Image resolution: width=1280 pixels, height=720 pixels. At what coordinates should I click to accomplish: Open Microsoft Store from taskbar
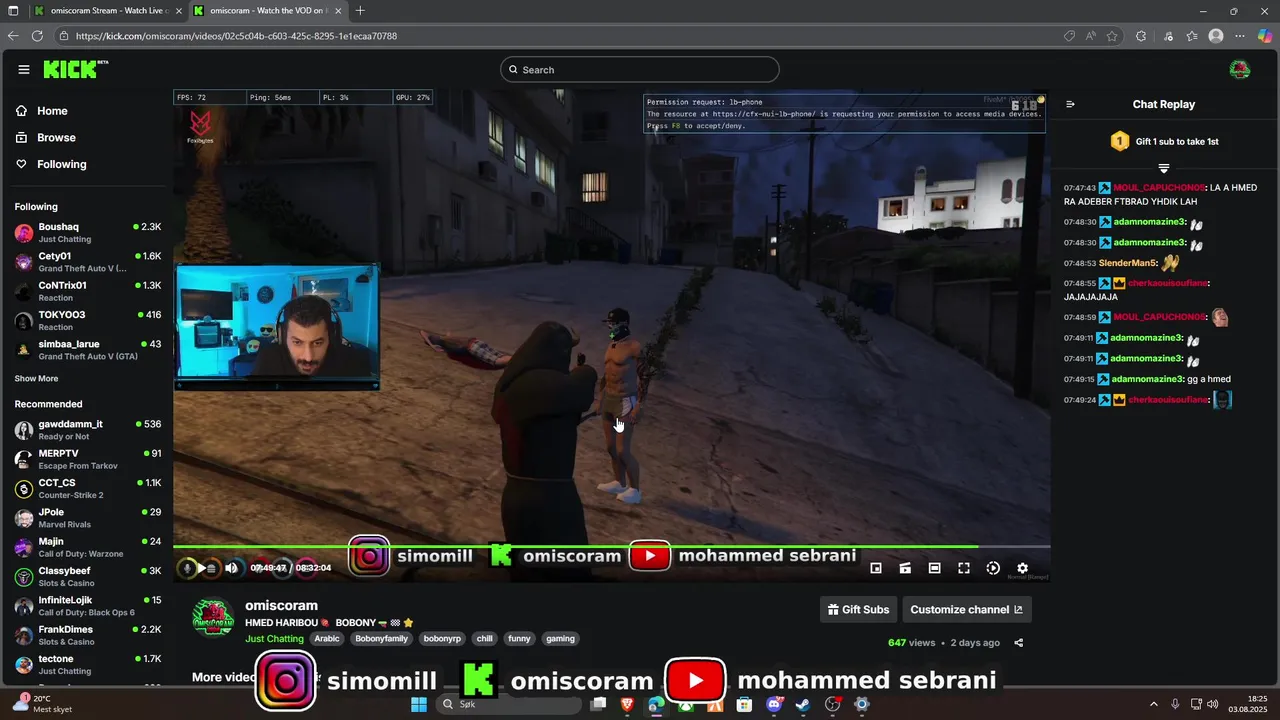(x=744, y=704)
